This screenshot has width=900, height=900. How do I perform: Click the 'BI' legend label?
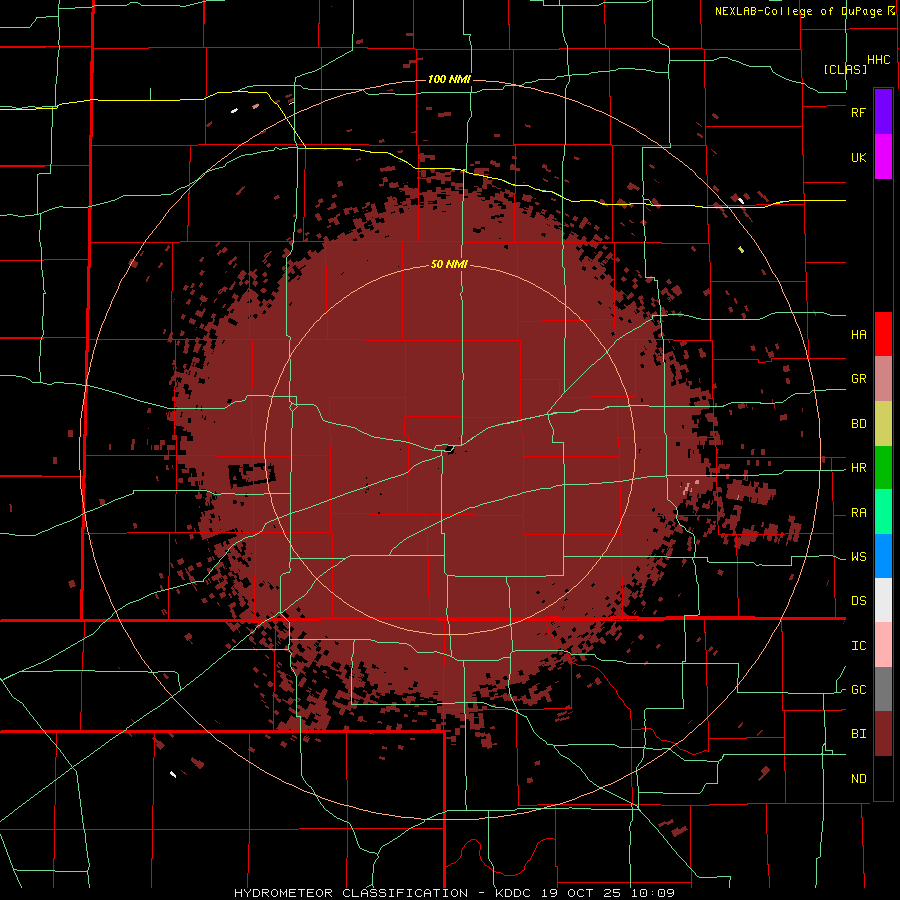[x=858, y=734]
